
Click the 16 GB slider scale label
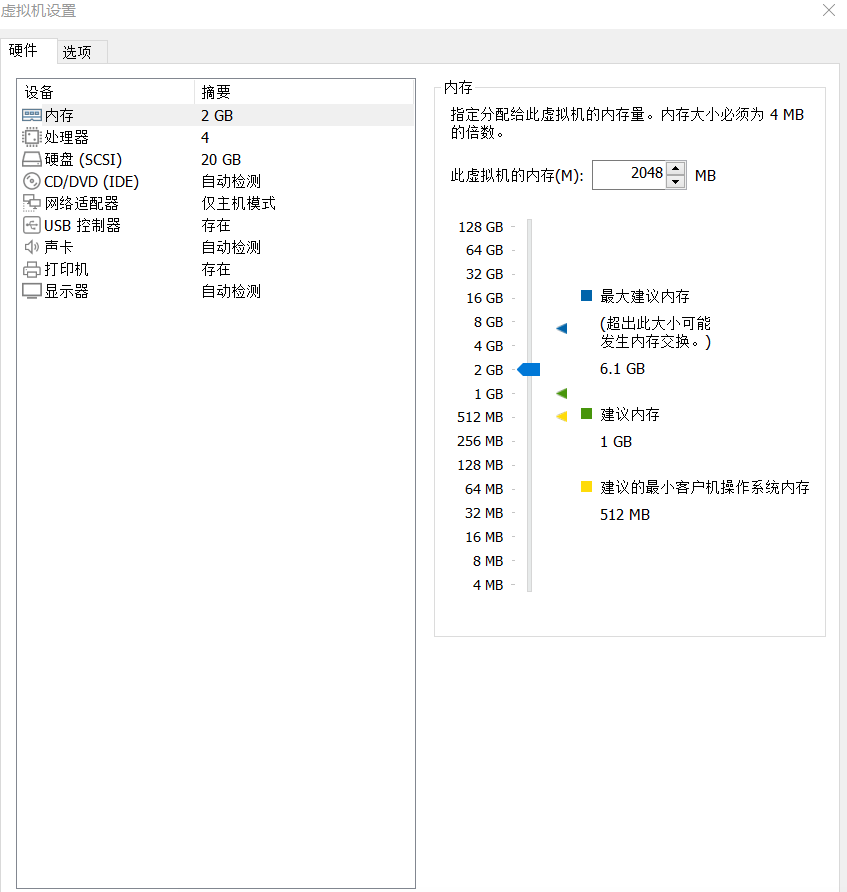(x=485, y=298)
